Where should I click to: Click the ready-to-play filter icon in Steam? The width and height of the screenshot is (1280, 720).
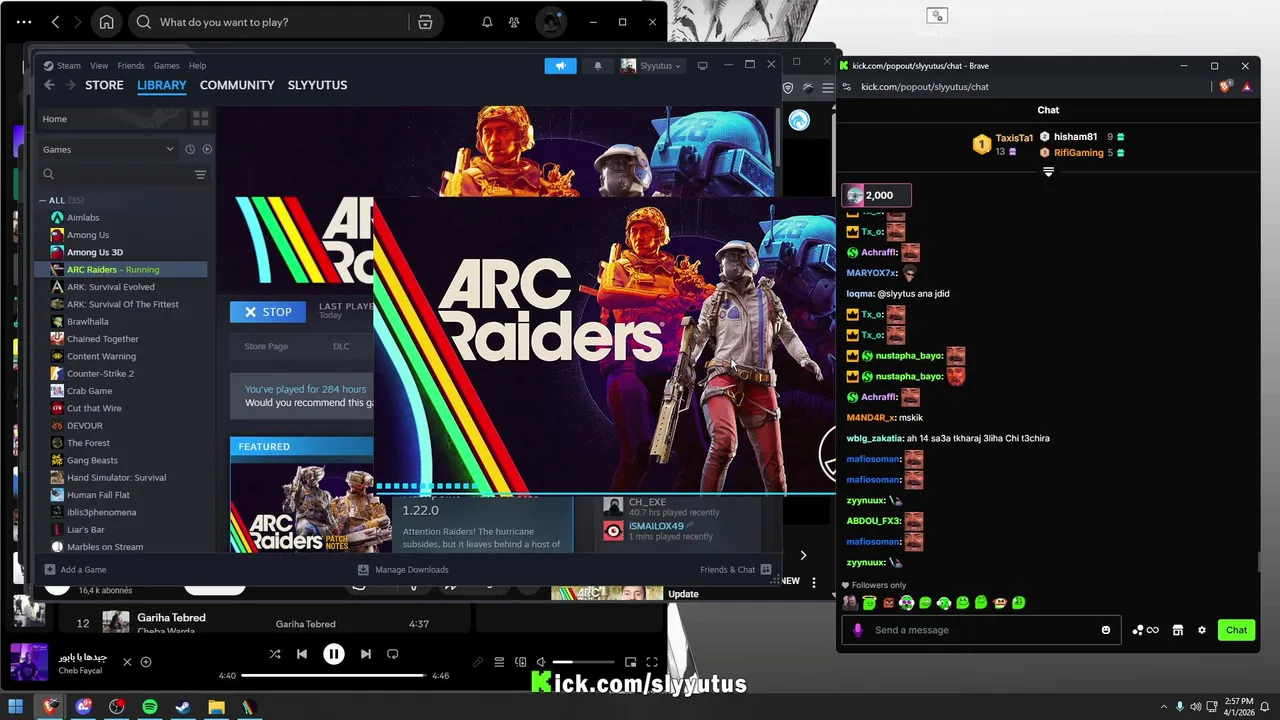207,149
